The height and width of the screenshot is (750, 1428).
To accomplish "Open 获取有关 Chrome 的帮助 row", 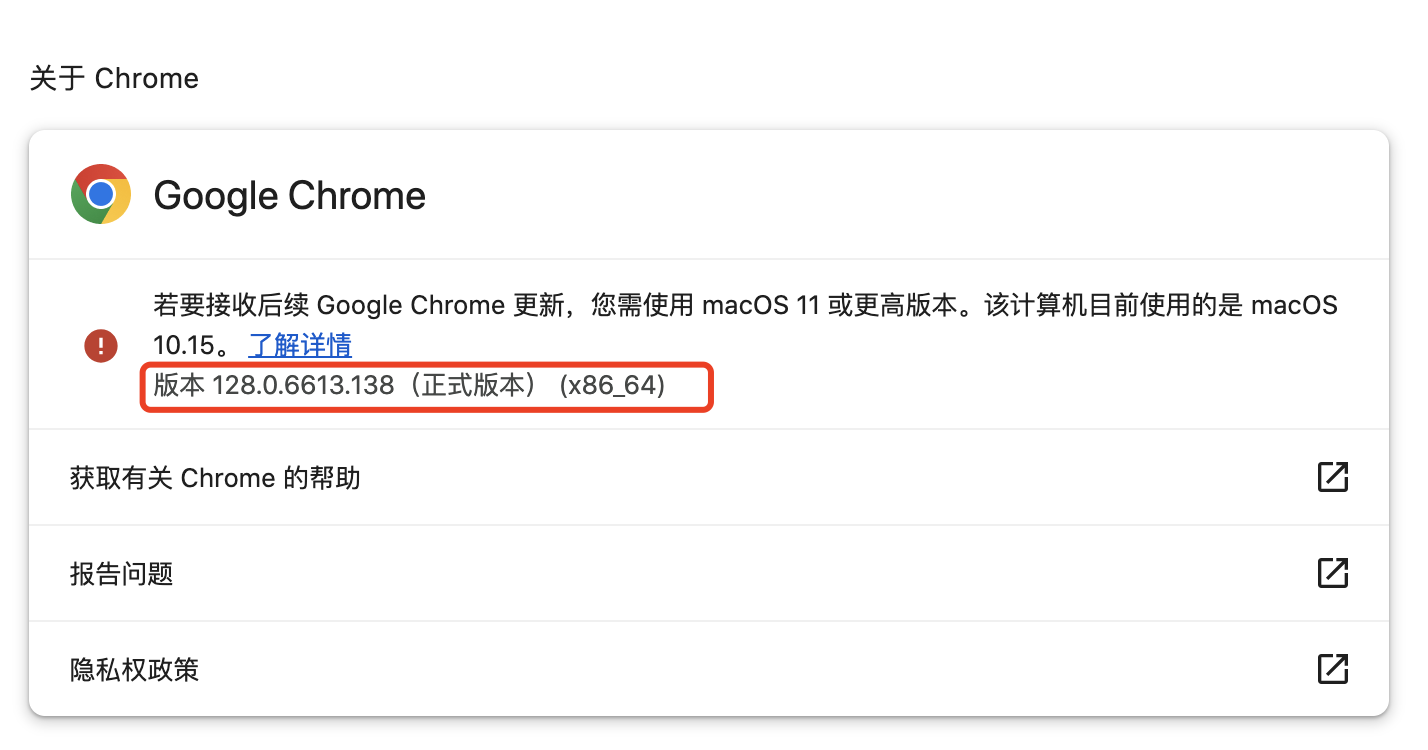I will click(x=215, y=478).
